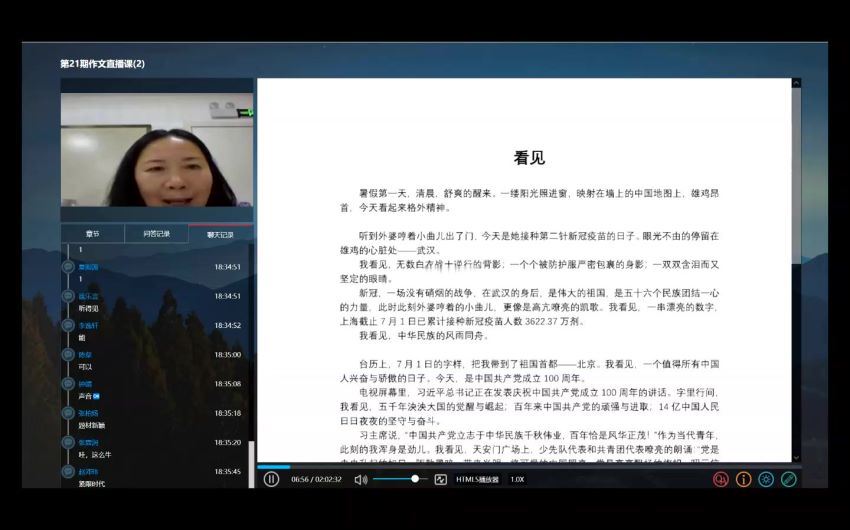The width and height of the screenshot is (850, 530).
Task: Click avatar icon at timestamp 18:34:52
Action: click(x=68, y=326)
